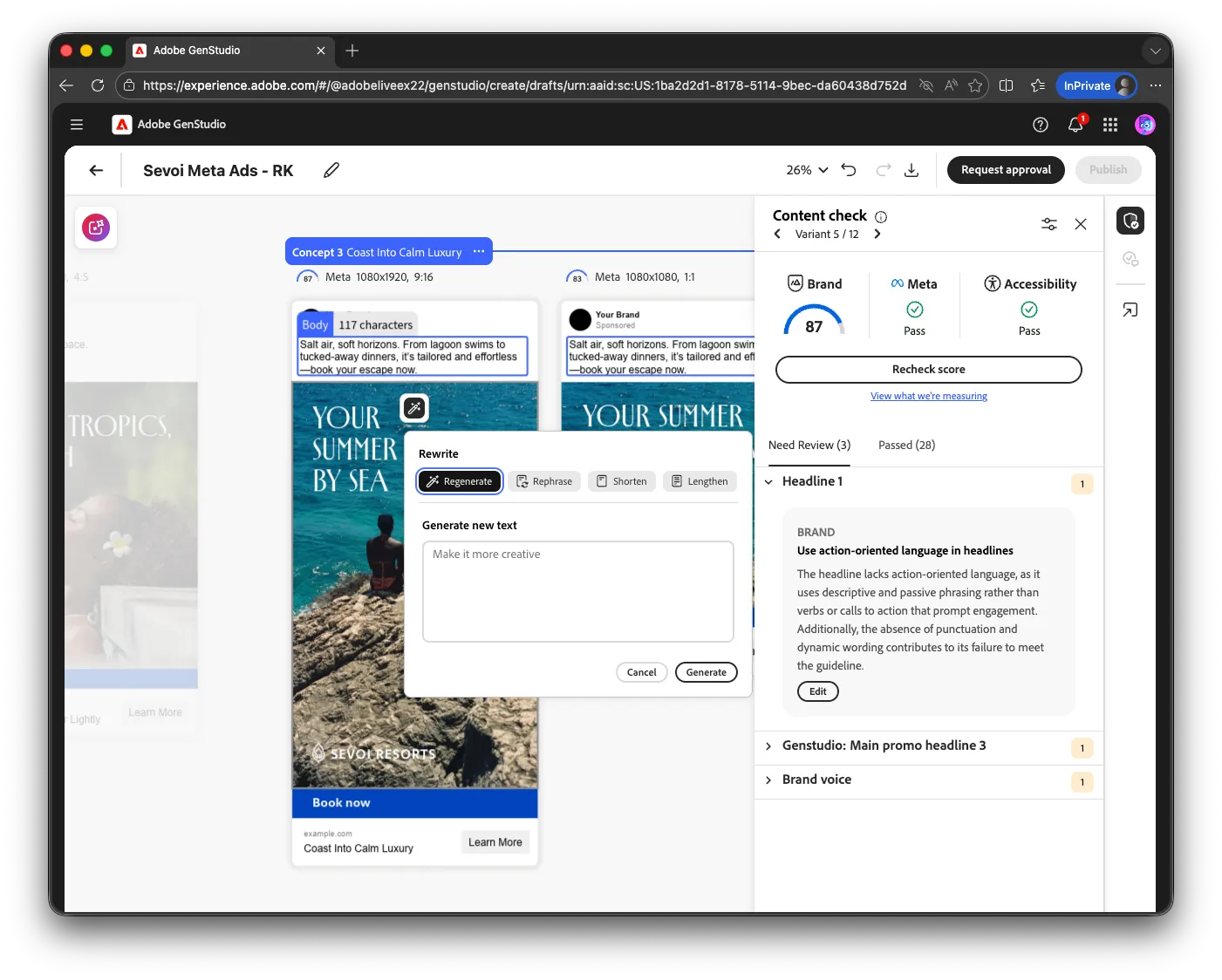The height and width of the screenshot is (980, 1222).
Task: Redo the last change
Action: 884,170
